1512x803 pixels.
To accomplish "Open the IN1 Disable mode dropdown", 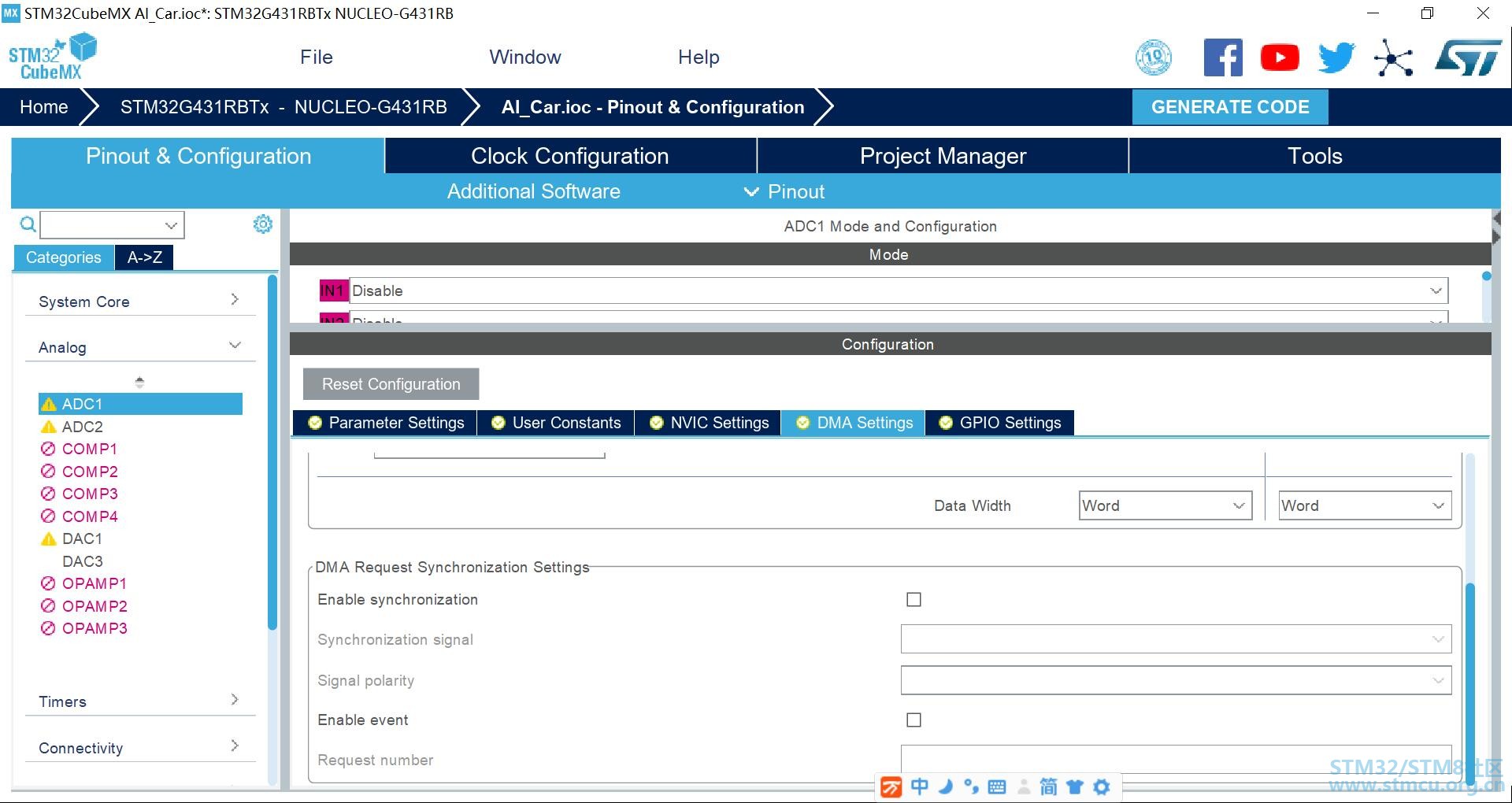I will click(899, 290).
